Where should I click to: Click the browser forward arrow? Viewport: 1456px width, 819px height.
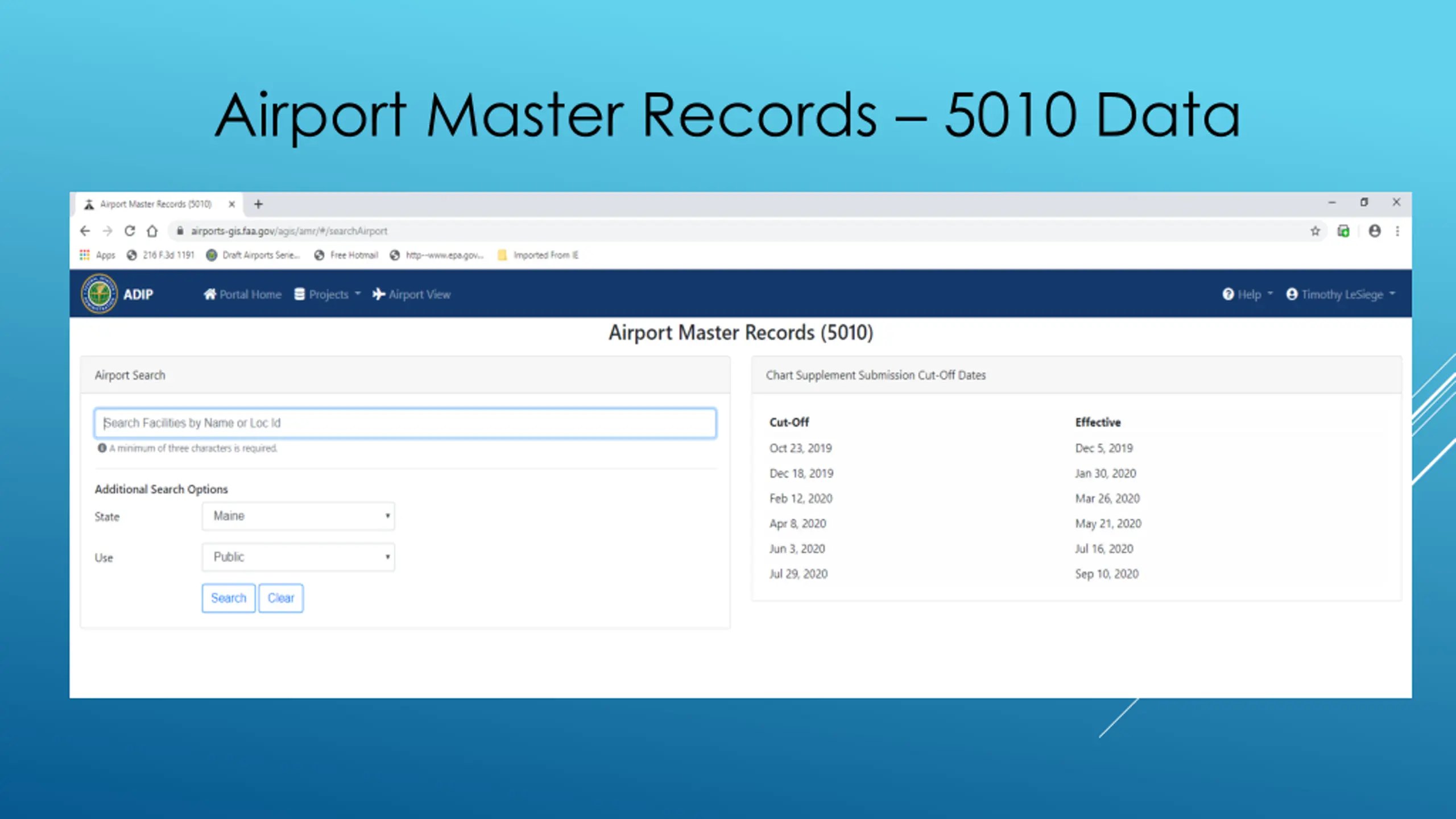pyautogui.click(x=107, y=231)
